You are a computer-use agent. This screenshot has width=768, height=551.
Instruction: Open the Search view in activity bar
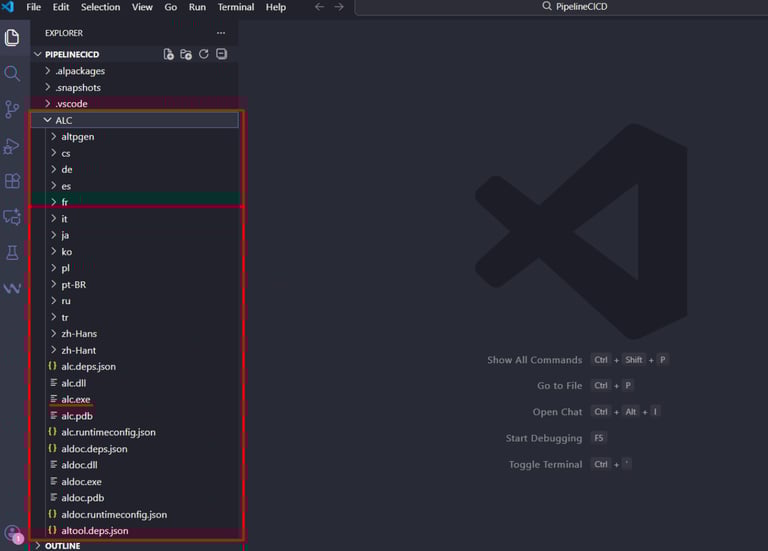(x=12, y=73)
